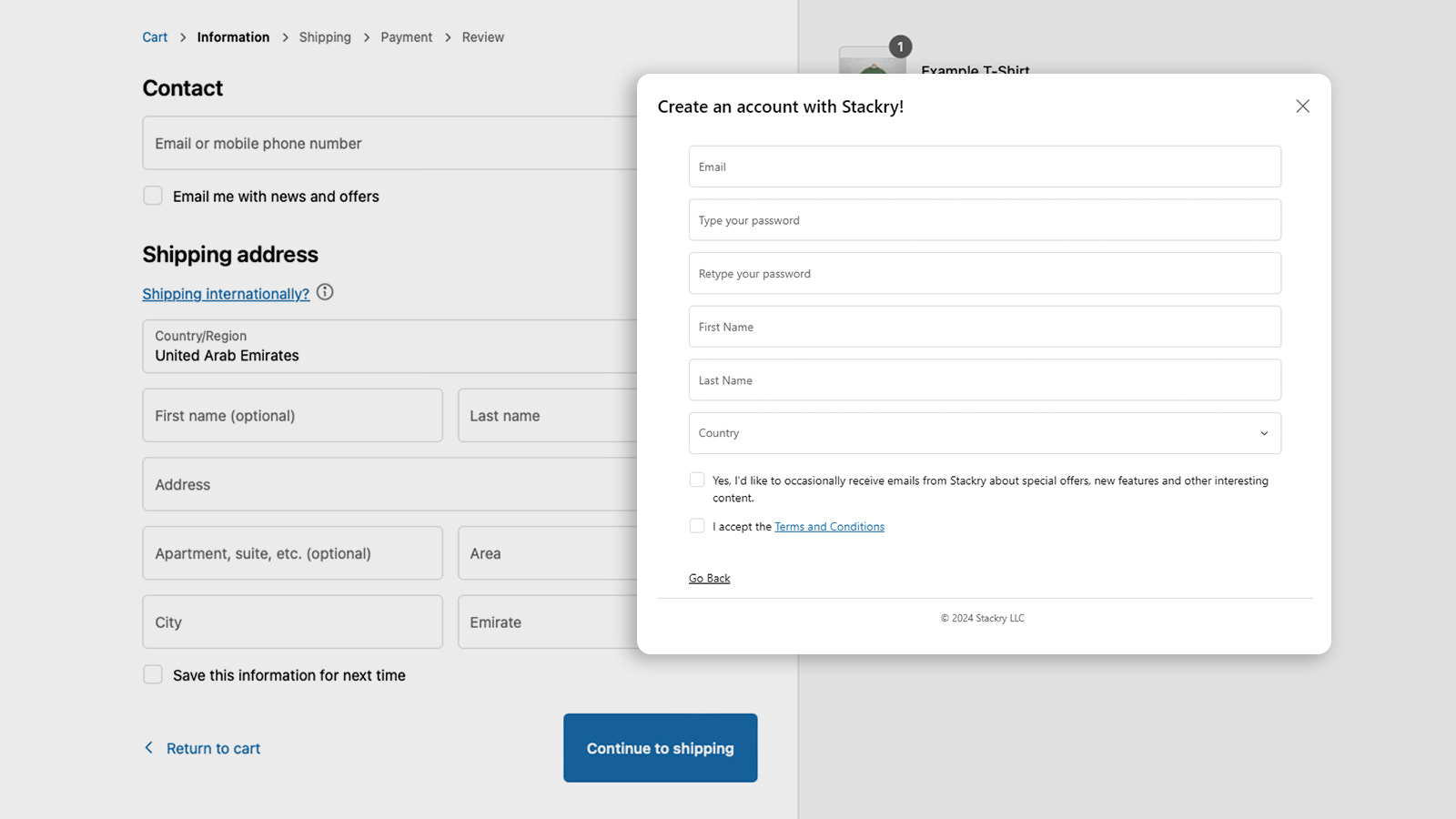Click the back chevron beside Return to cart
This screenshot has width=1456, height=819.
149,747
